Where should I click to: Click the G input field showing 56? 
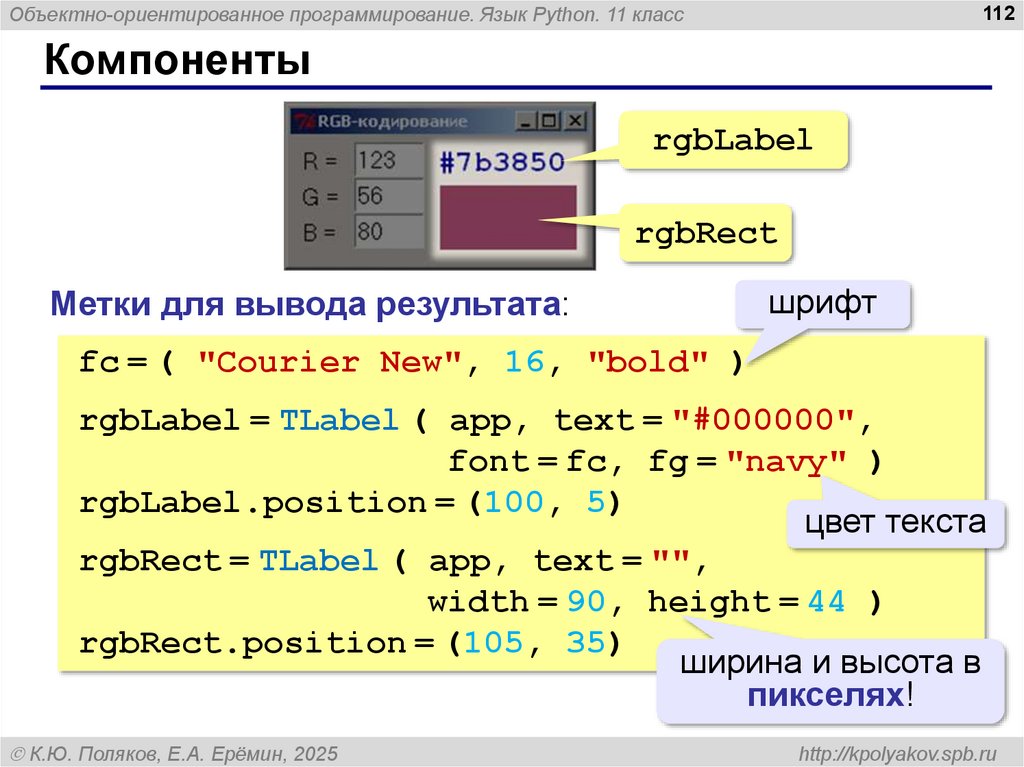point(389,196)
